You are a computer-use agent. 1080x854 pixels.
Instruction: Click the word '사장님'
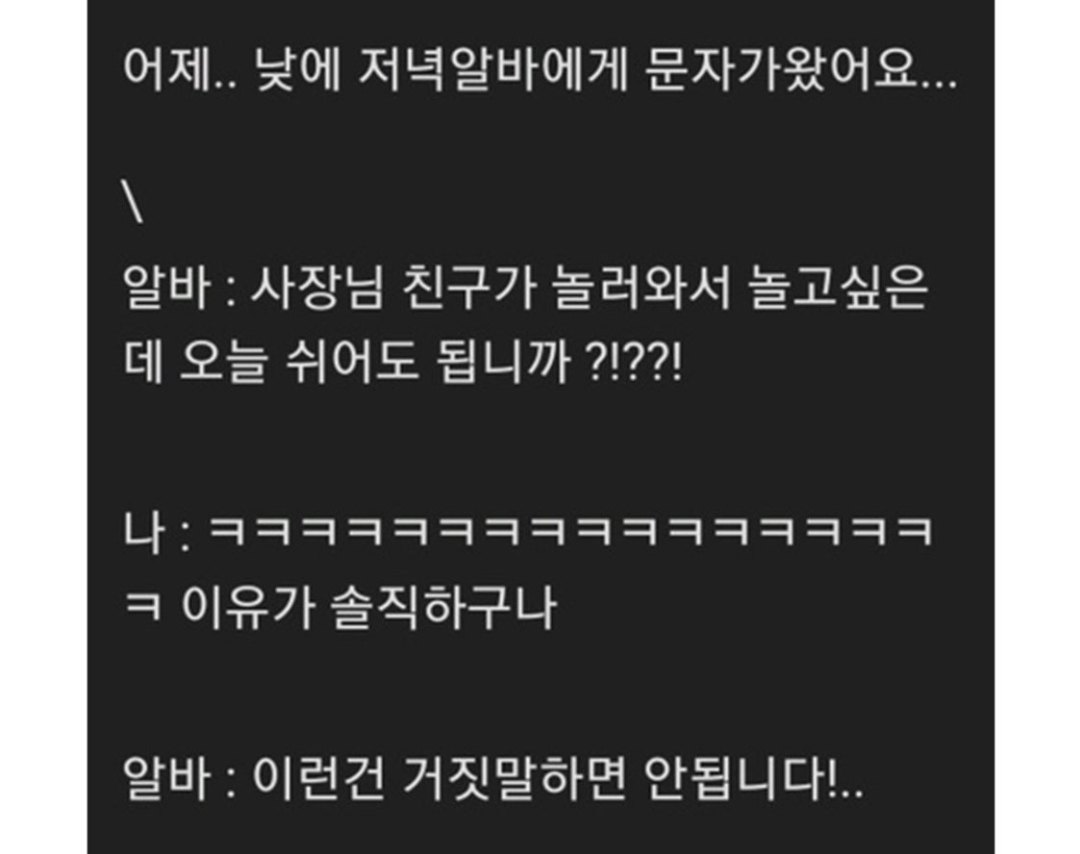click(316, 288)
